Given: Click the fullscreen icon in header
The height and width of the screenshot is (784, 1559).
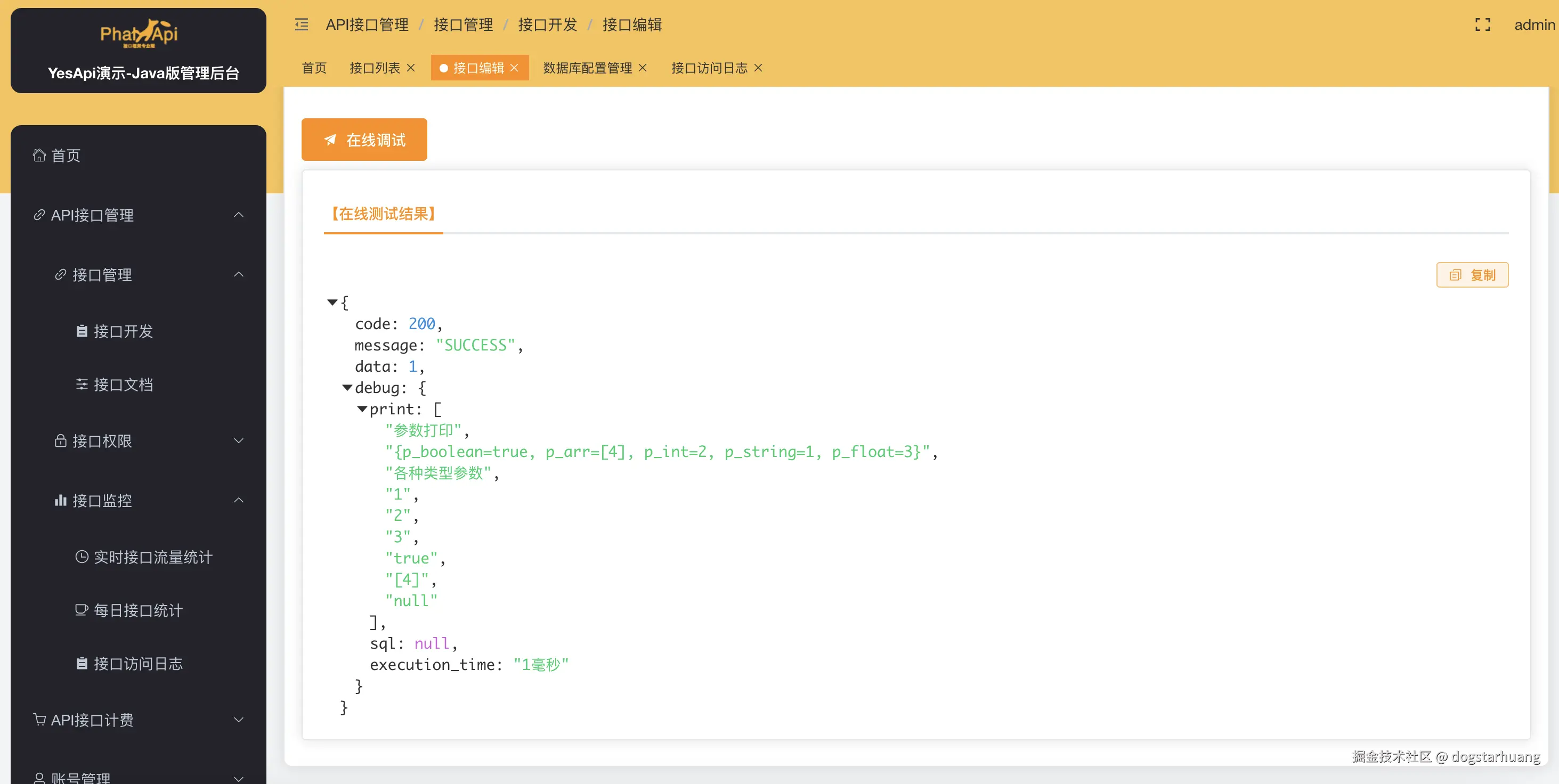Looking at the screenshot, I should point(1482,25).
